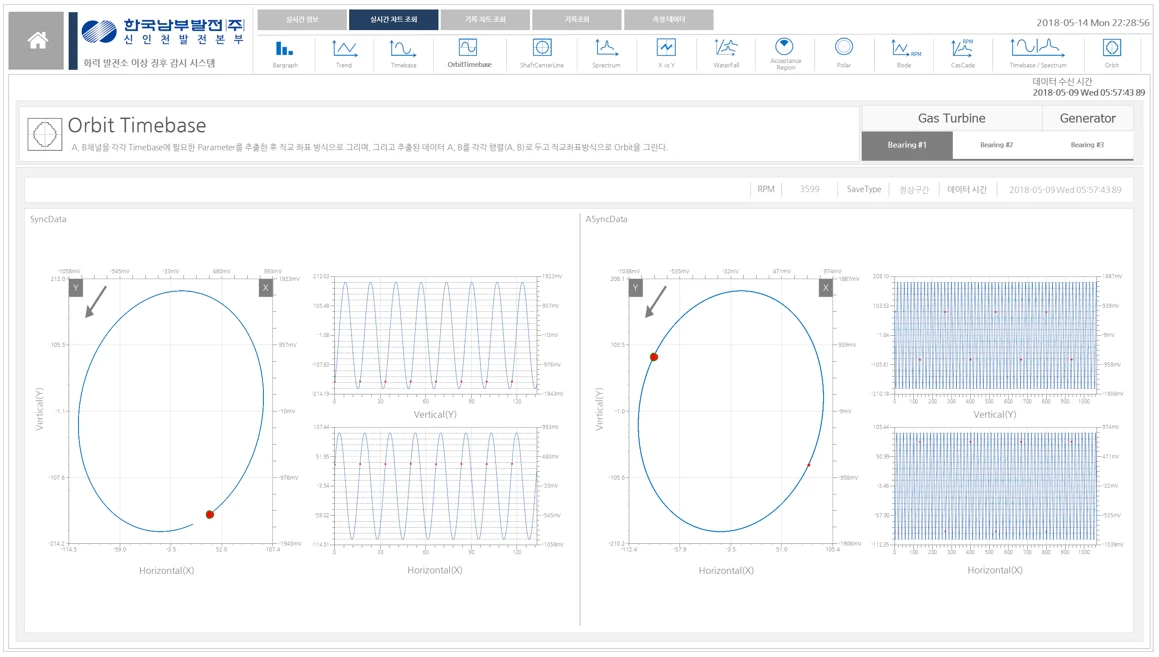Screen dimensions: 1159x657
Task: Click the 데이터 시간 label
Action: click(x=967, y=190)
